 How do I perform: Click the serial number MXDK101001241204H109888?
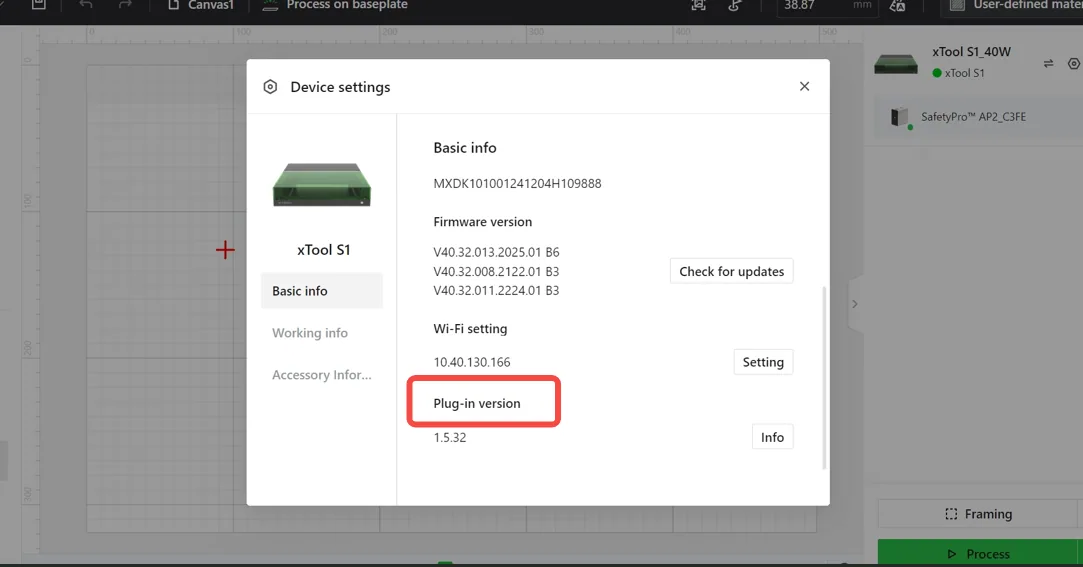[x=517, y=184]
